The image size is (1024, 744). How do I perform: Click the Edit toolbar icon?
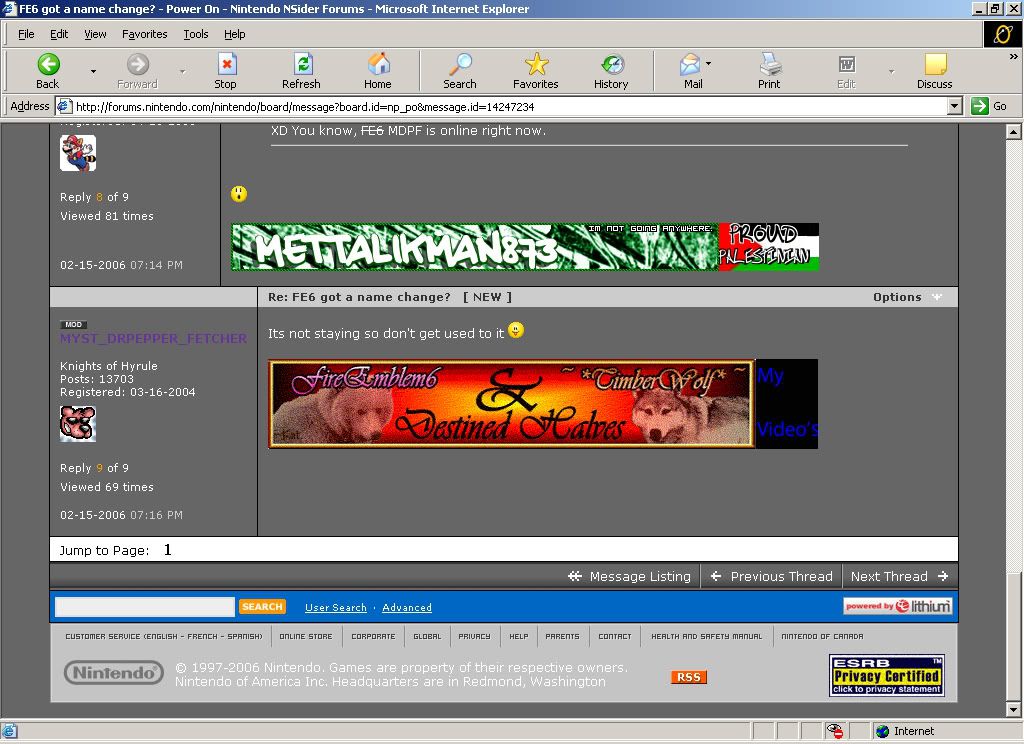(x=846, y=71)
